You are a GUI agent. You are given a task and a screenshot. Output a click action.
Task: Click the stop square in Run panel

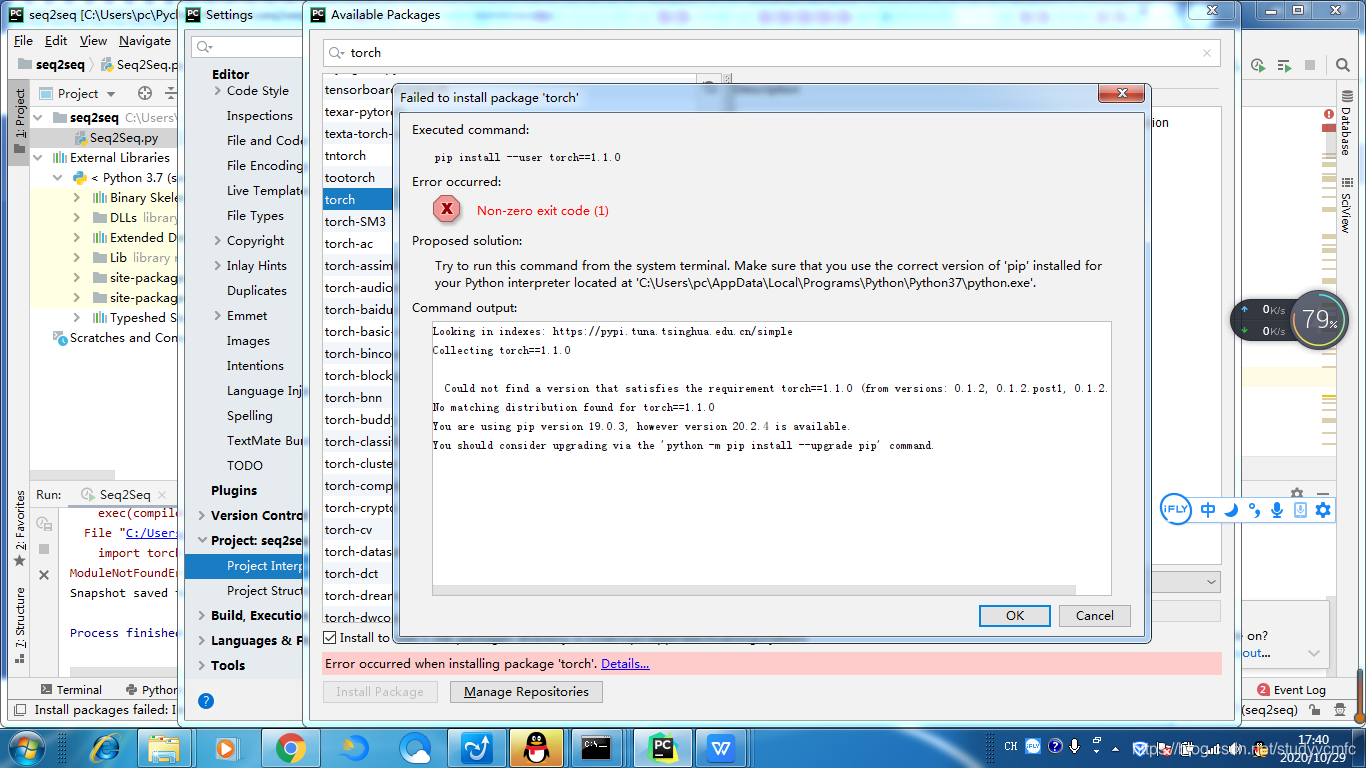44,549
